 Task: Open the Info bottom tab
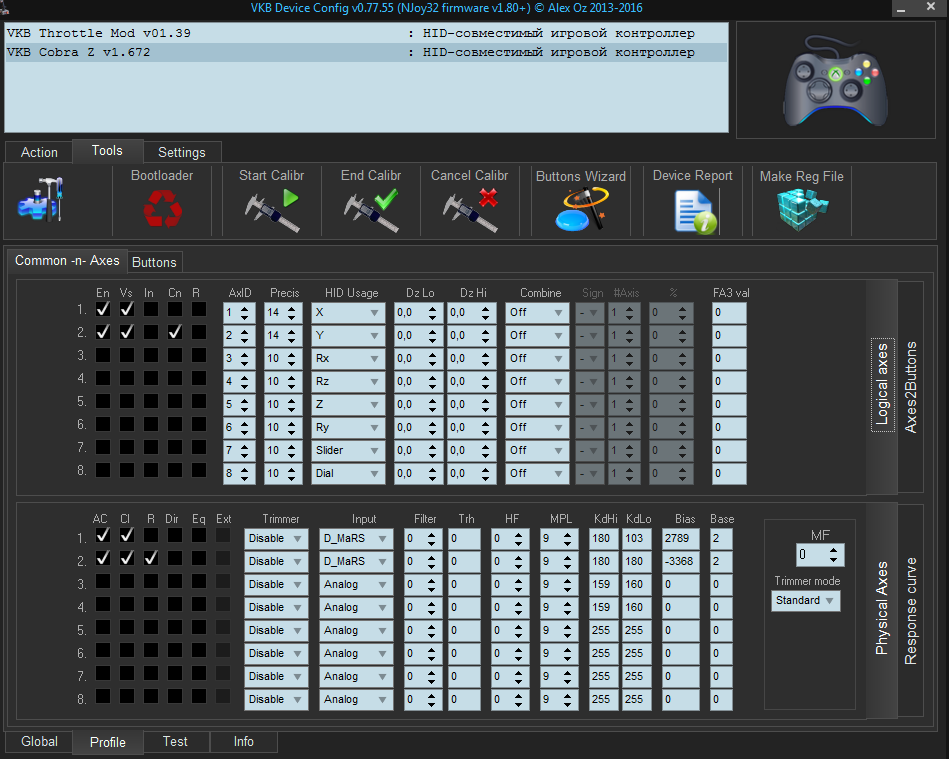pyautogui.click(x=243, y=741)
